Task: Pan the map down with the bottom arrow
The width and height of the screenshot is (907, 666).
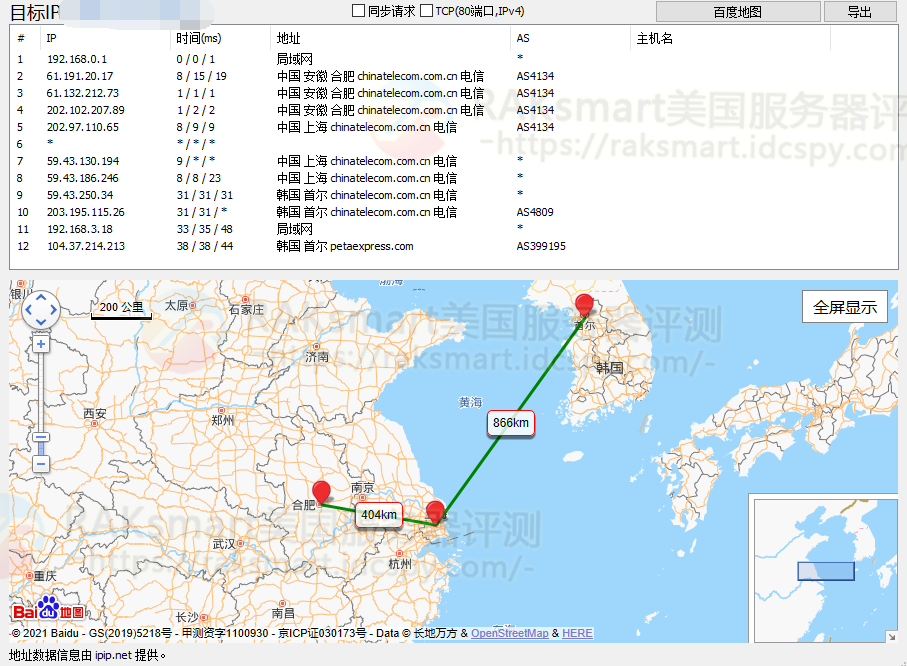Action: [x=41, y=322]
